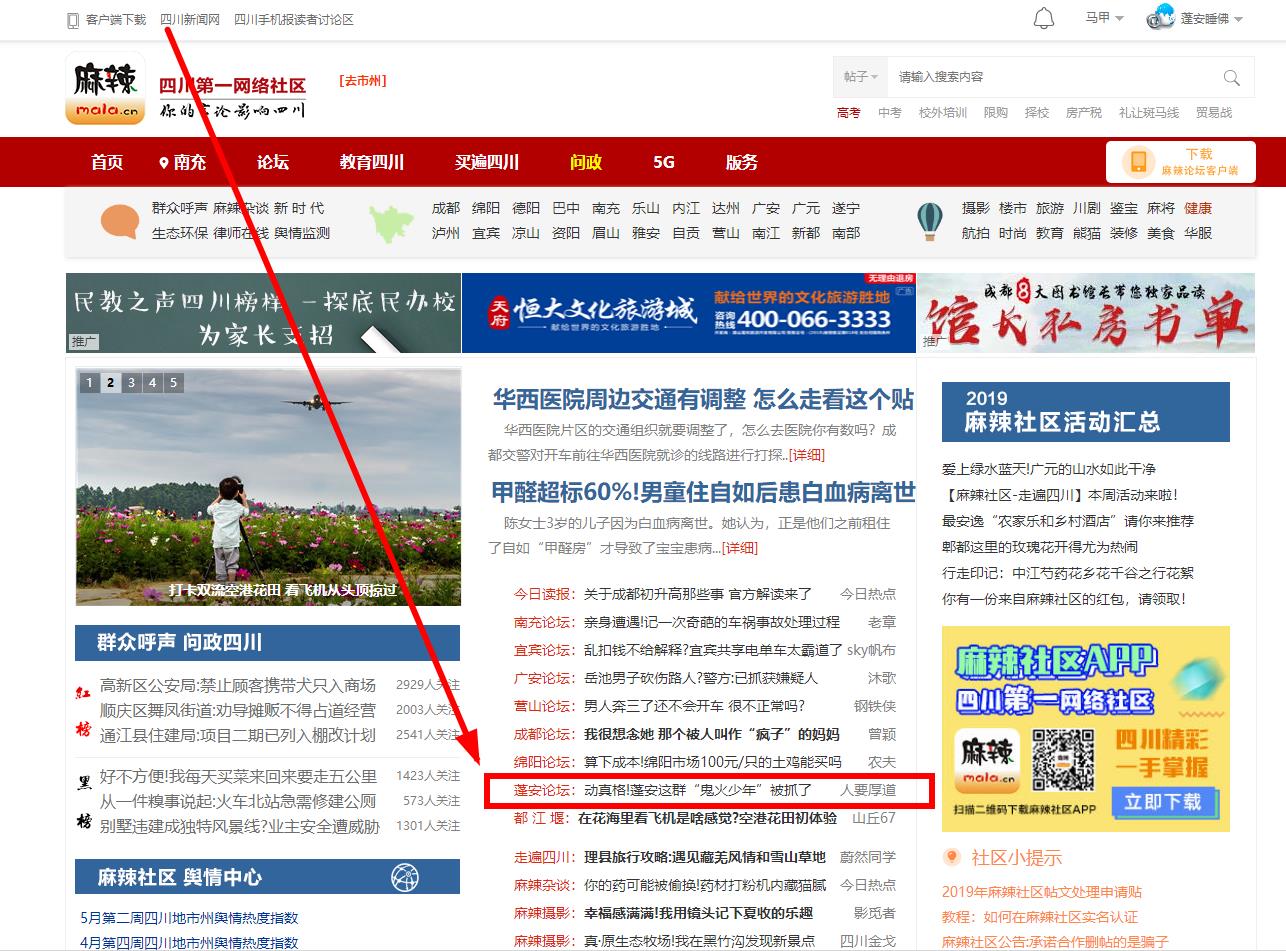Click the globe icon beside 舆情中心
The height and width of the screenshot is (951, 1286).
click(405, 877)
